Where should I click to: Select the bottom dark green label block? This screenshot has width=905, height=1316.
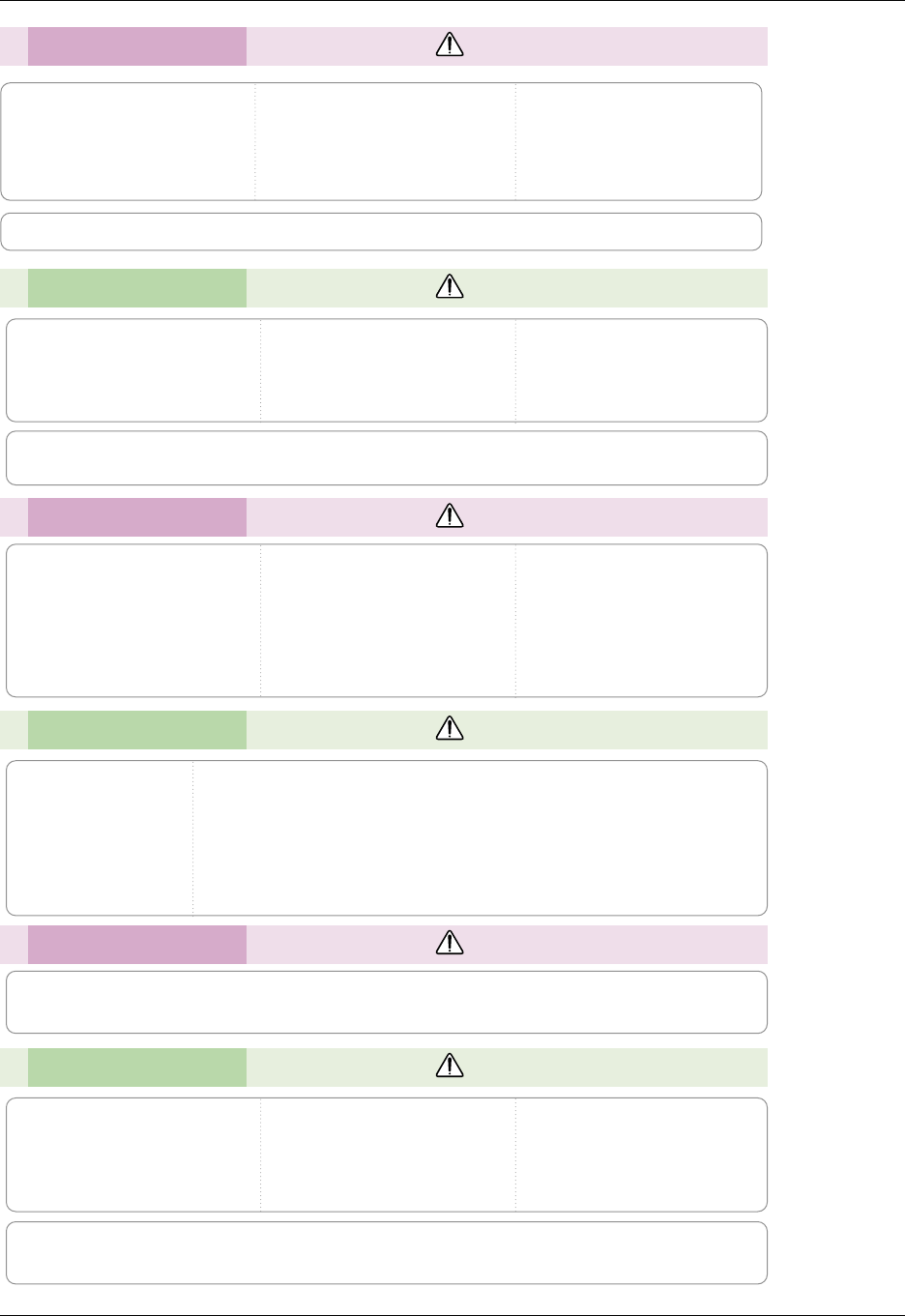coord(136,1067)
